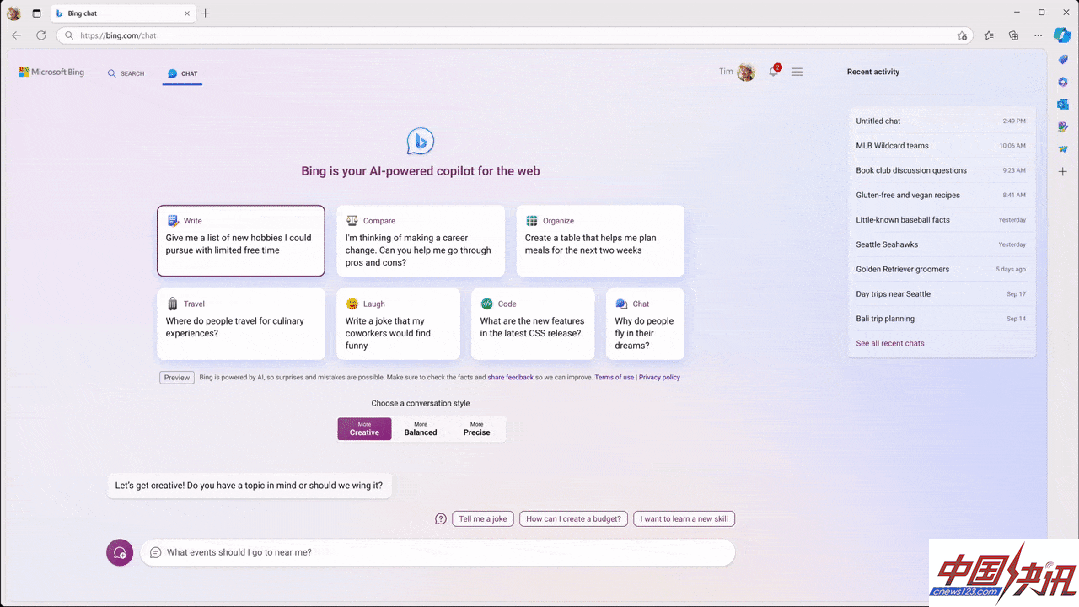The image size is (1079, 607).
Task: Click the address bar showing bing.com/chat
Action: (515, 35)
